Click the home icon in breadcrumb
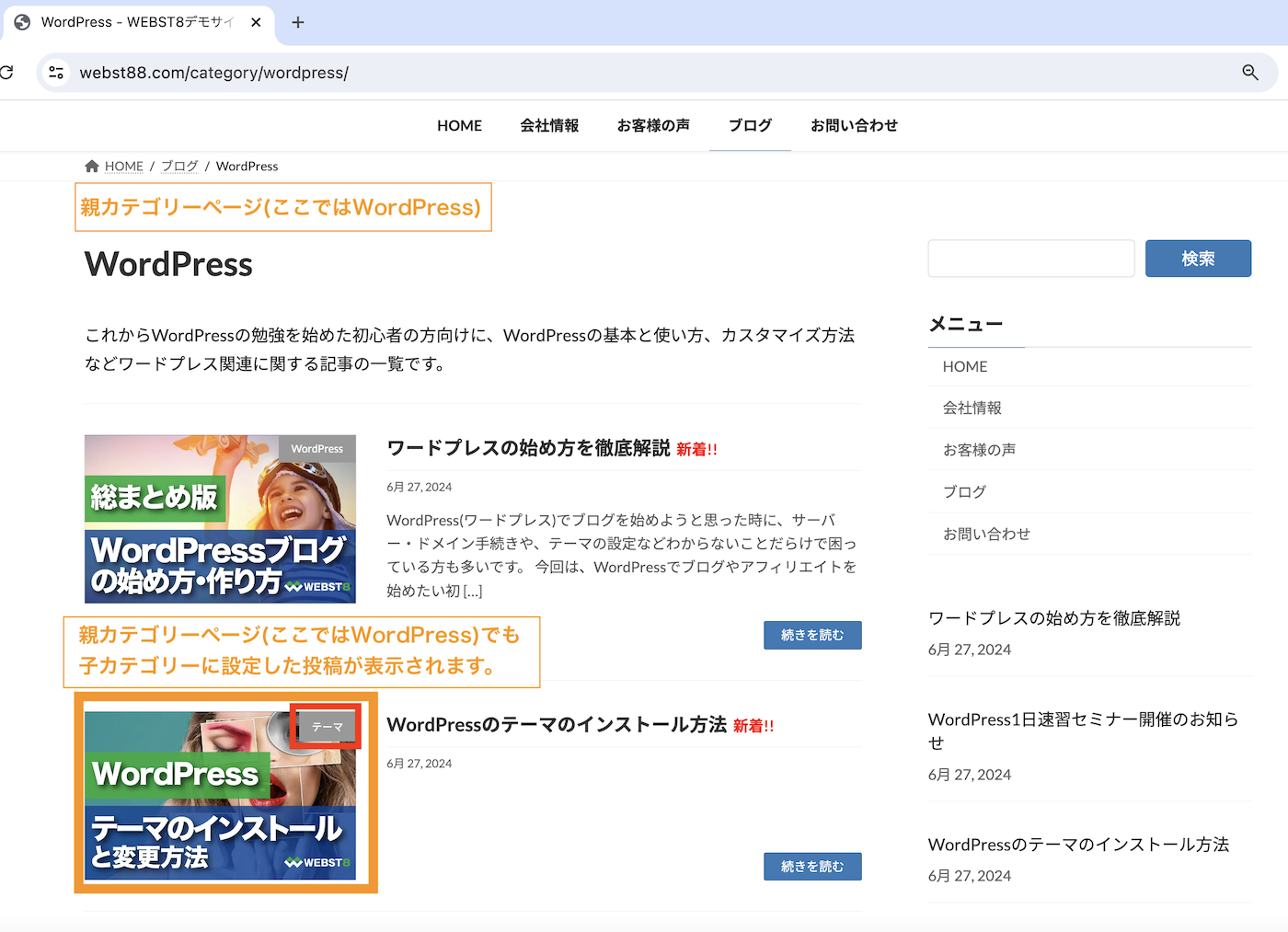Image resolution: width=1288 pixels, height=932 pixels. pos(92,166)
